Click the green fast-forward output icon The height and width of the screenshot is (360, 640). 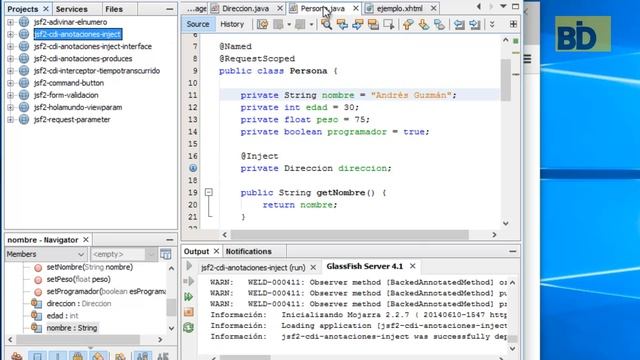tap(189, 297)
